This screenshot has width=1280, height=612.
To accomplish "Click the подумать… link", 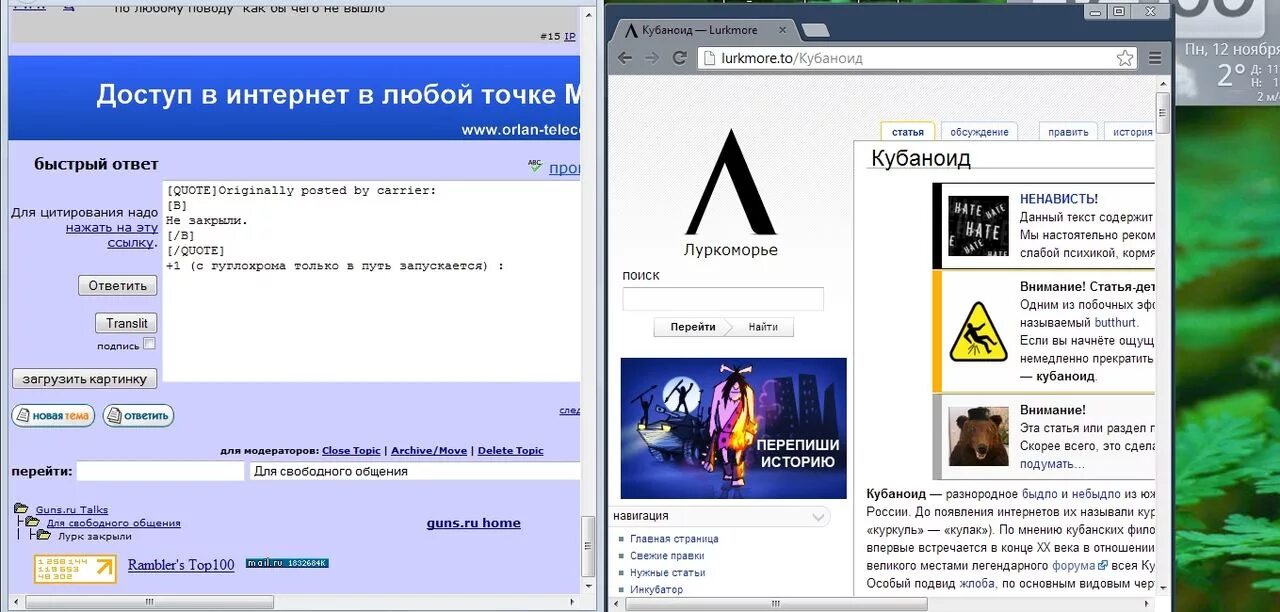I will [1052, 464].
